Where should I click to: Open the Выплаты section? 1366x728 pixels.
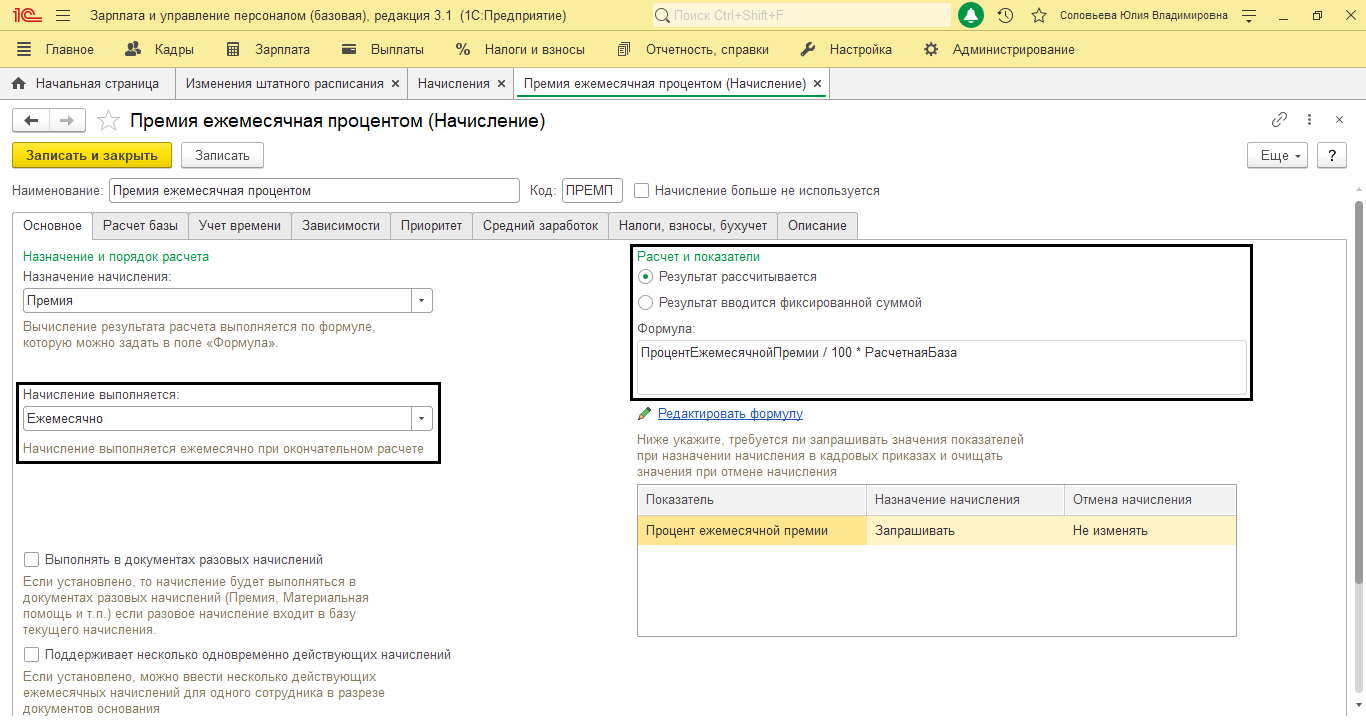(x=383, y=49)
